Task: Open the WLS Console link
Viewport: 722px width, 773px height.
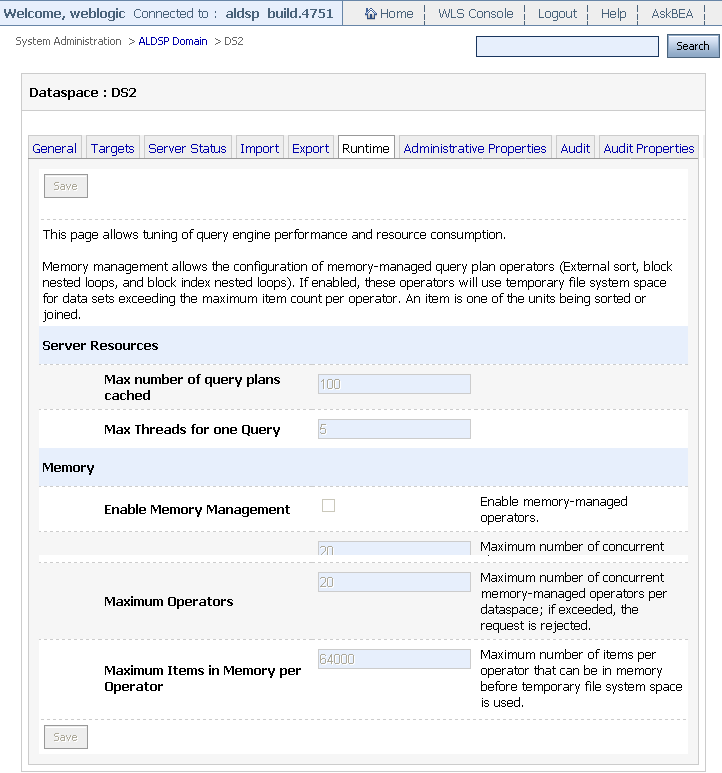Action: coord(476,14)
